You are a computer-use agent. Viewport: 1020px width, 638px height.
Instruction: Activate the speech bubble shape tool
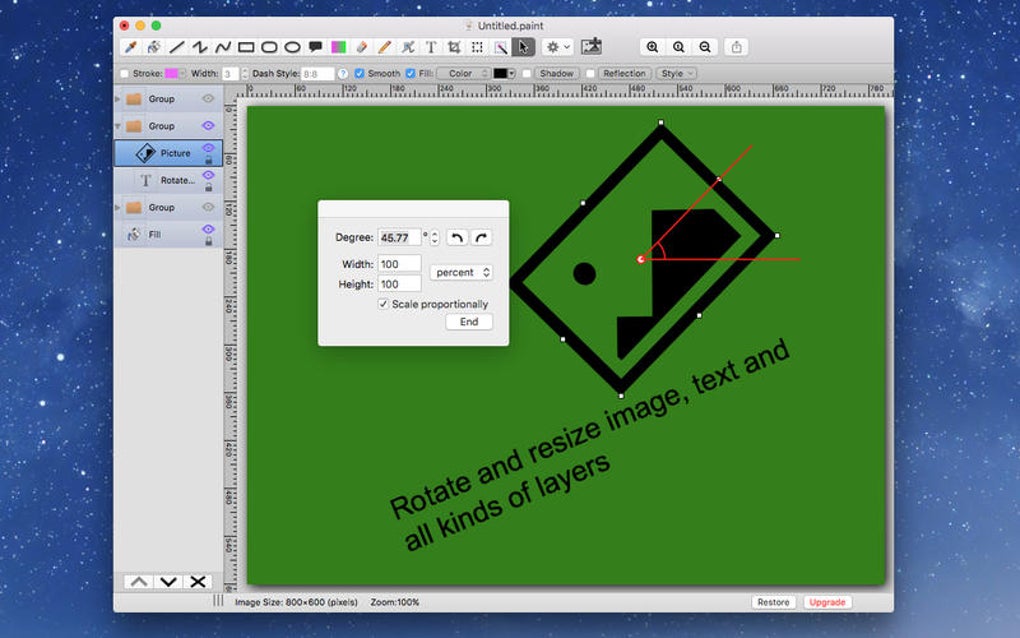[x=315, y=47]
